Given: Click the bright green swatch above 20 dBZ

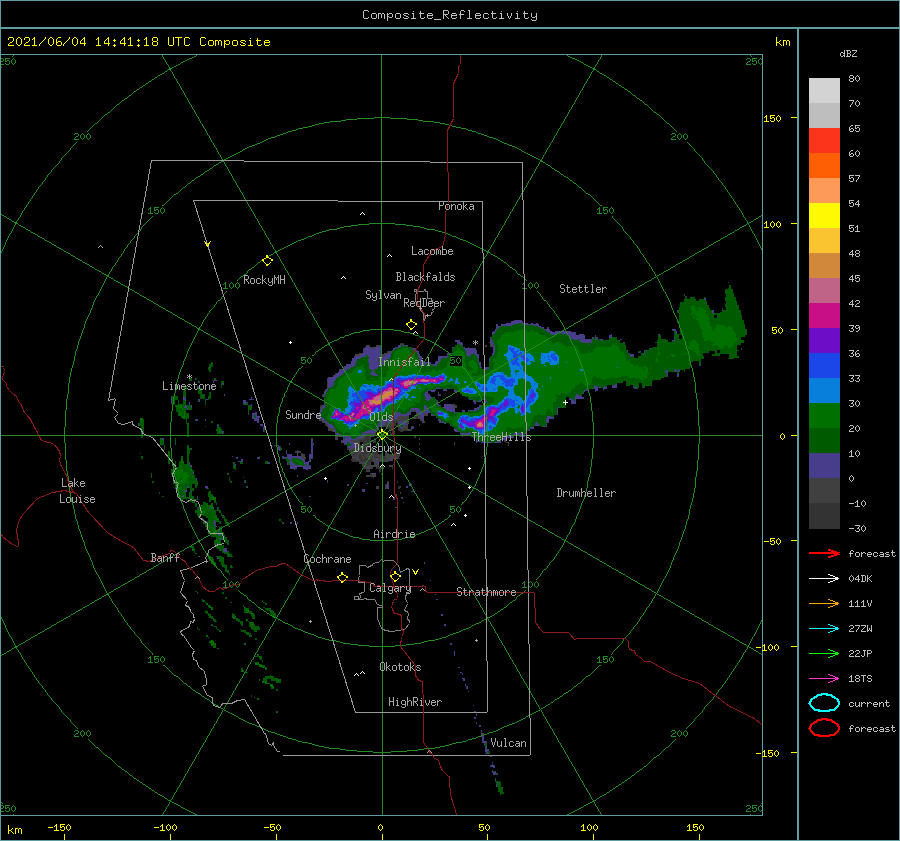Looking at the screenshot, I should pyautogui.click(x=824, y=415).
